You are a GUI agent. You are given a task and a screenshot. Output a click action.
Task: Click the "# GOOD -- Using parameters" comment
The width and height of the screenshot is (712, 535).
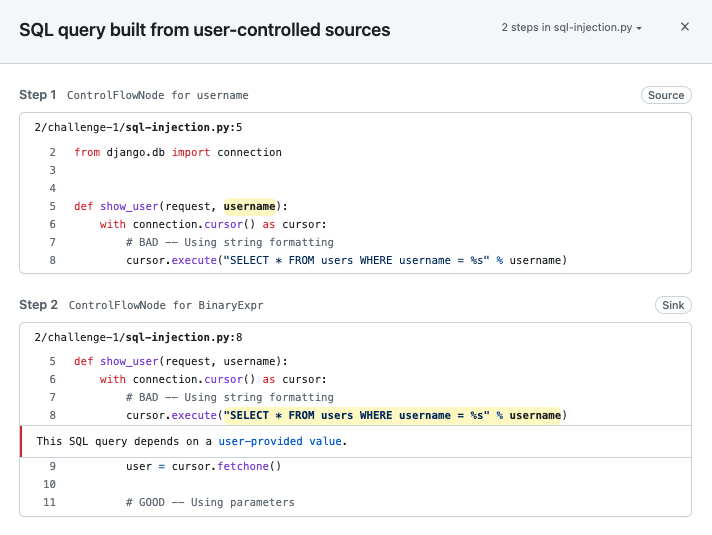pyautogui.click(x=210, y=502)
